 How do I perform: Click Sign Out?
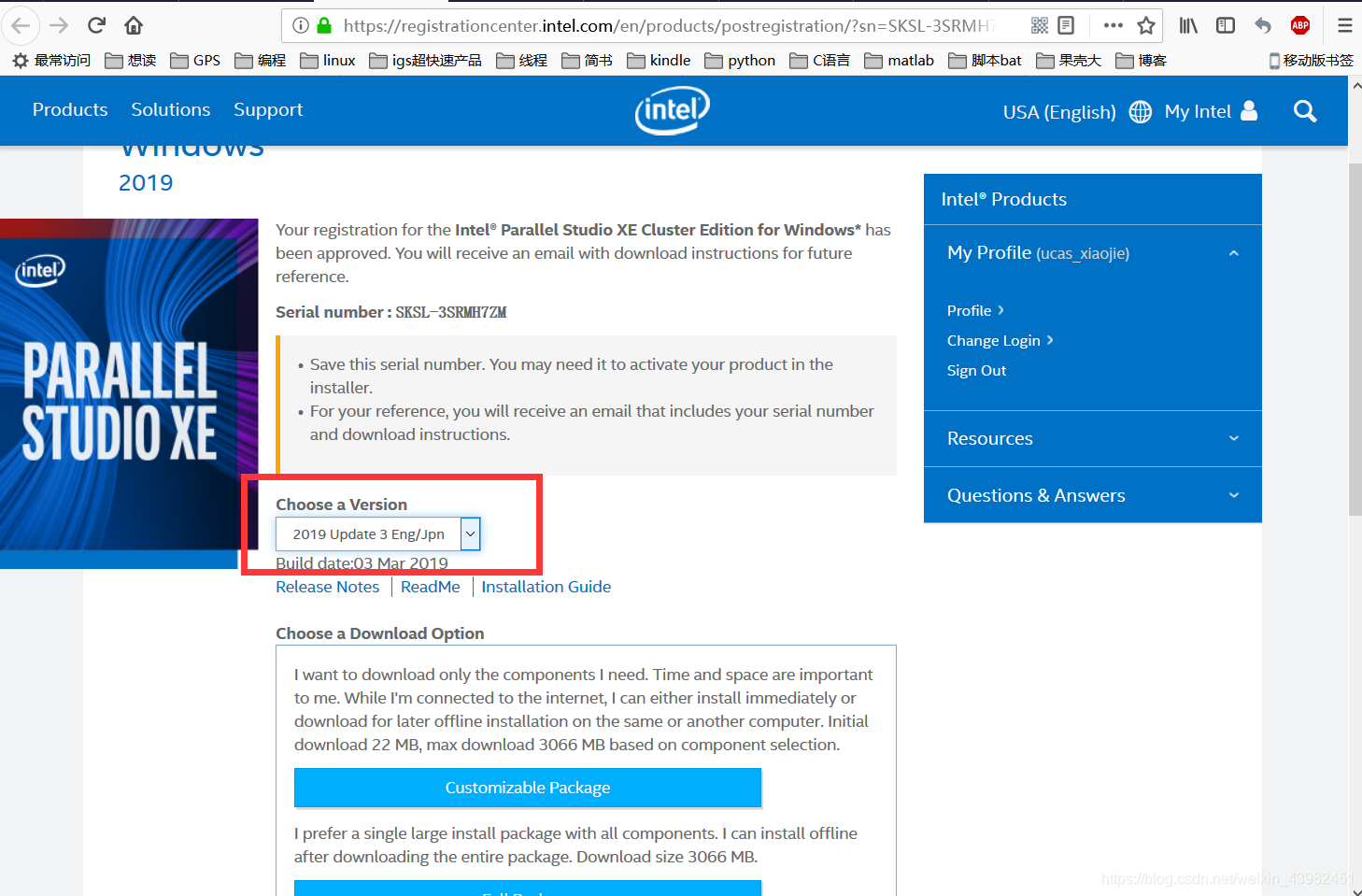976,370
